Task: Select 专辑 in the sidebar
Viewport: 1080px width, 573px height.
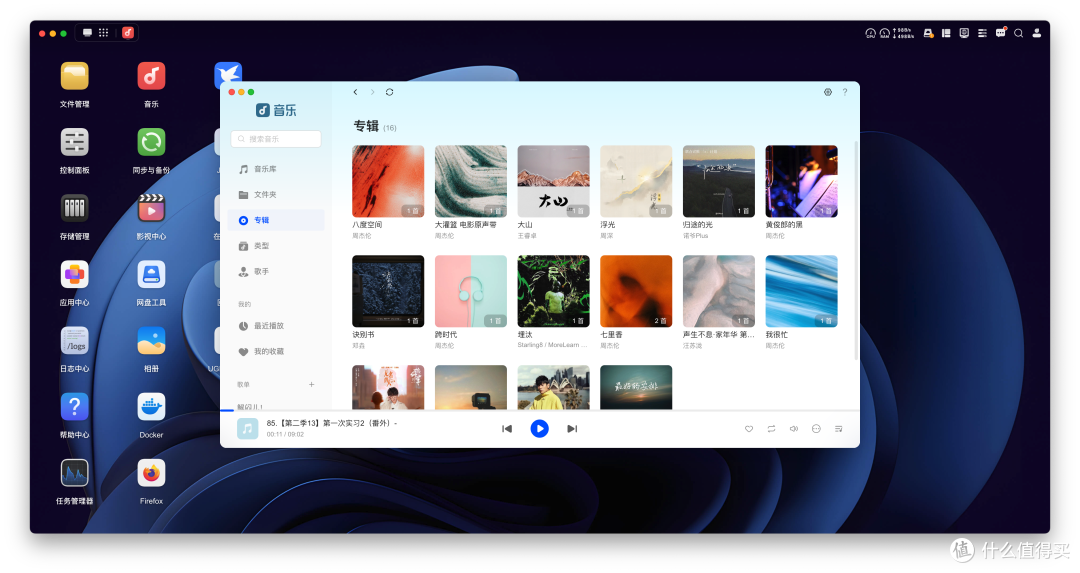Action: (276, 220)
